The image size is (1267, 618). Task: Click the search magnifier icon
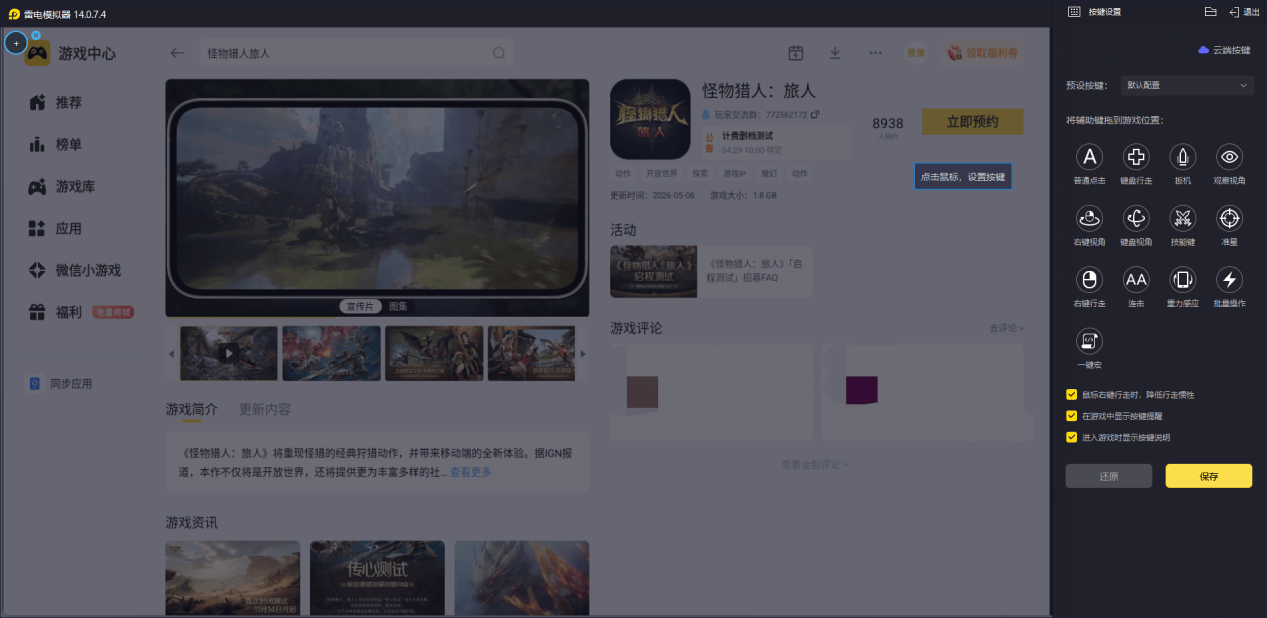(x=499, y=53)
